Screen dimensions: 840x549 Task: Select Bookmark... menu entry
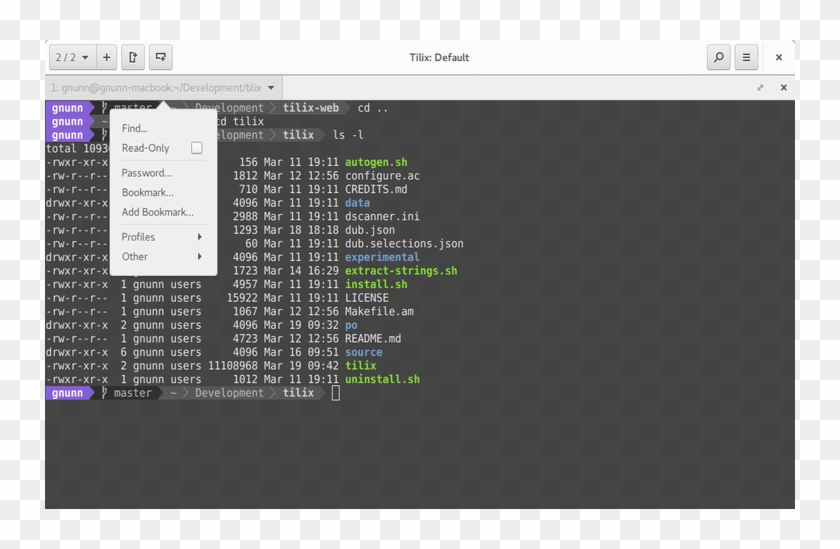pos(147,193)
